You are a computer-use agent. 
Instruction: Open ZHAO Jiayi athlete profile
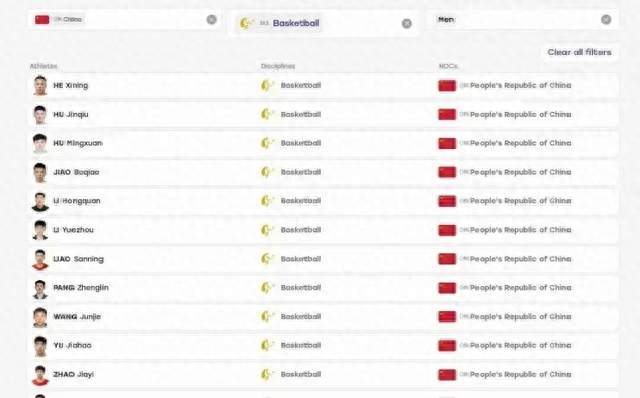coord(73,374)
